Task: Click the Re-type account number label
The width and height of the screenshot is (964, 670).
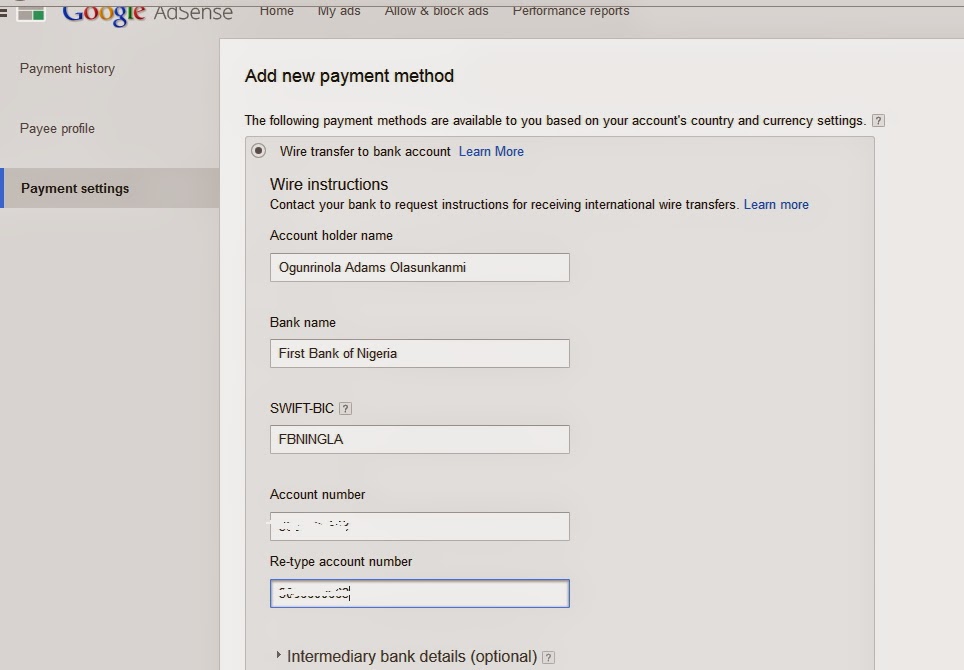Action: pyautogui.click(x=341, y=561)
